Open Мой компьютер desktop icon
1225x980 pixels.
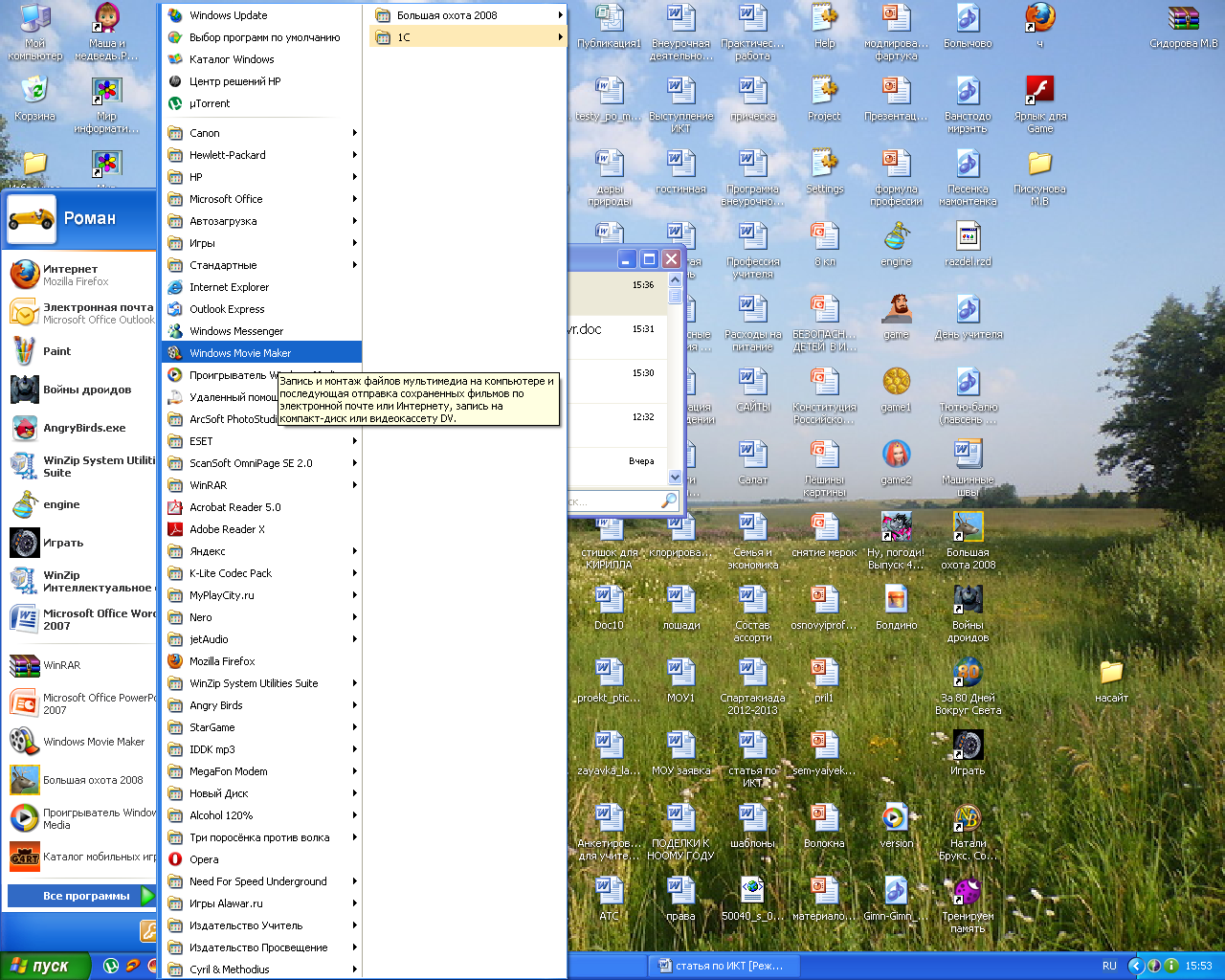[x=35, y=32]
